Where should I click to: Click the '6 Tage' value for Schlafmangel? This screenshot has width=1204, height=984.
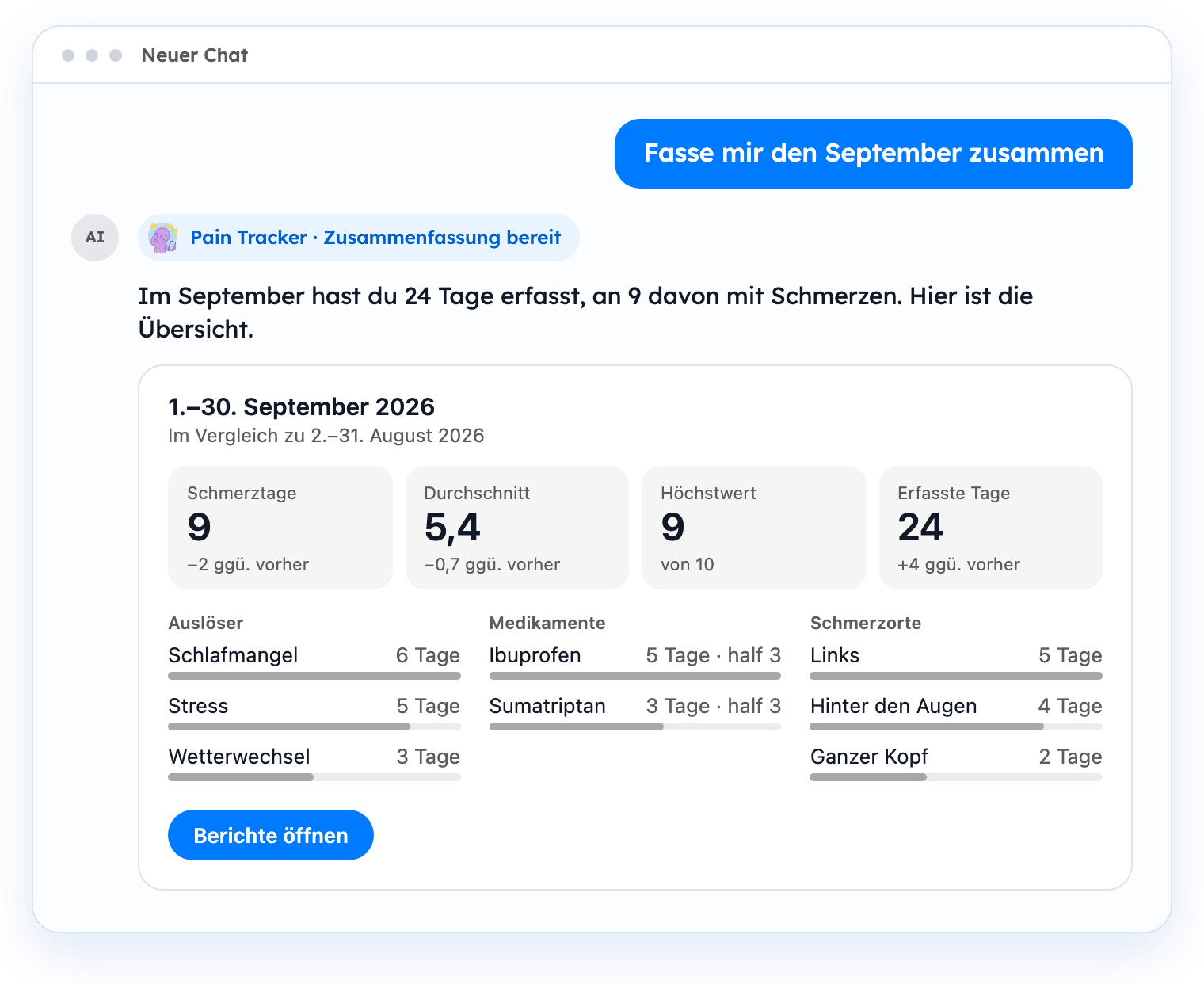point(428,655)
